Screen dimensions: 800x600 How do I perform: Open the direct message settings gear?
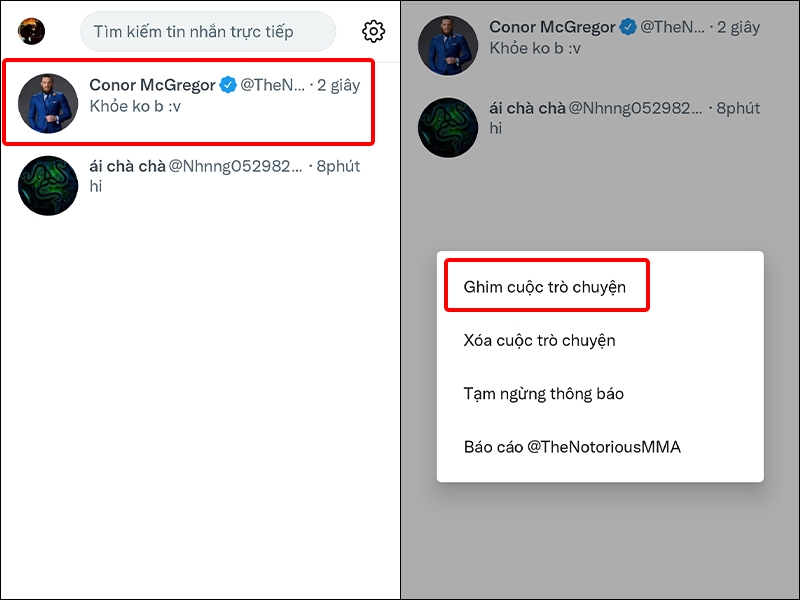click(x=372, y=31)
